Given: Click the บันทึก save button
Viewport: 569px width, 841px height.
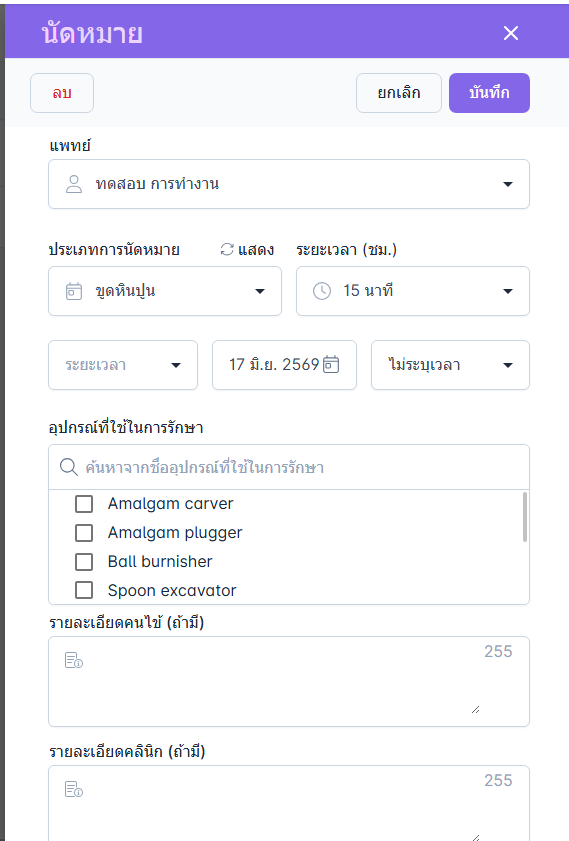Looking at the screenshot, I should coord(489,93).
